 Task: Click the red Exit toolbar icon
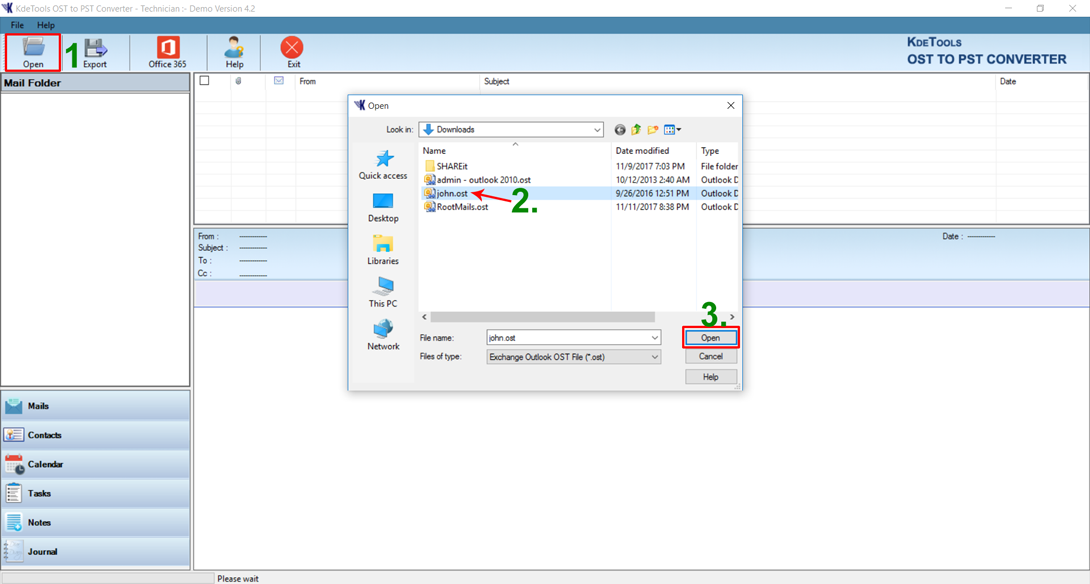(292, 52)
